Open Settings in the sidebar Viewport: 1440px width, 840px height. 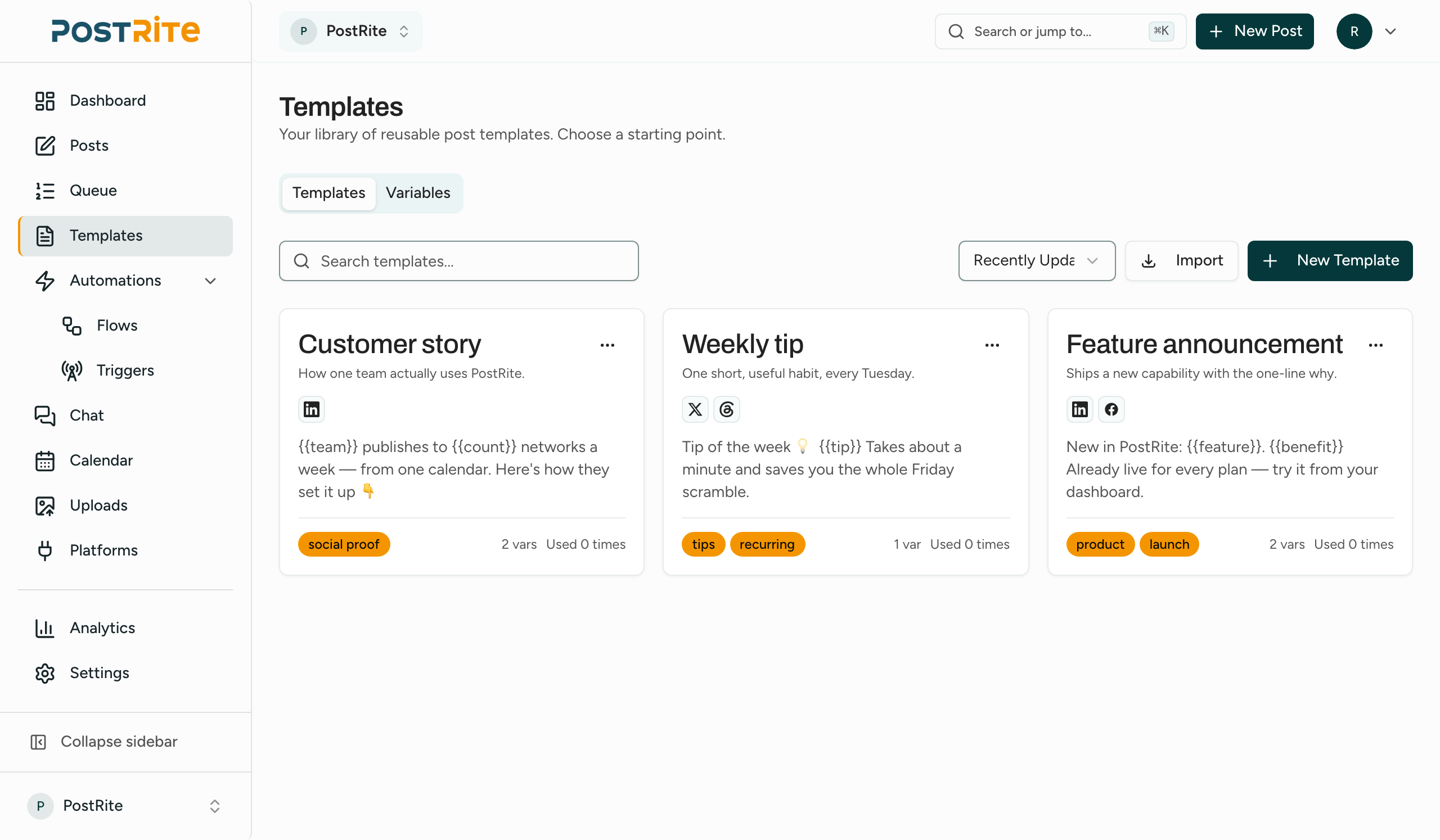point(125,674)
